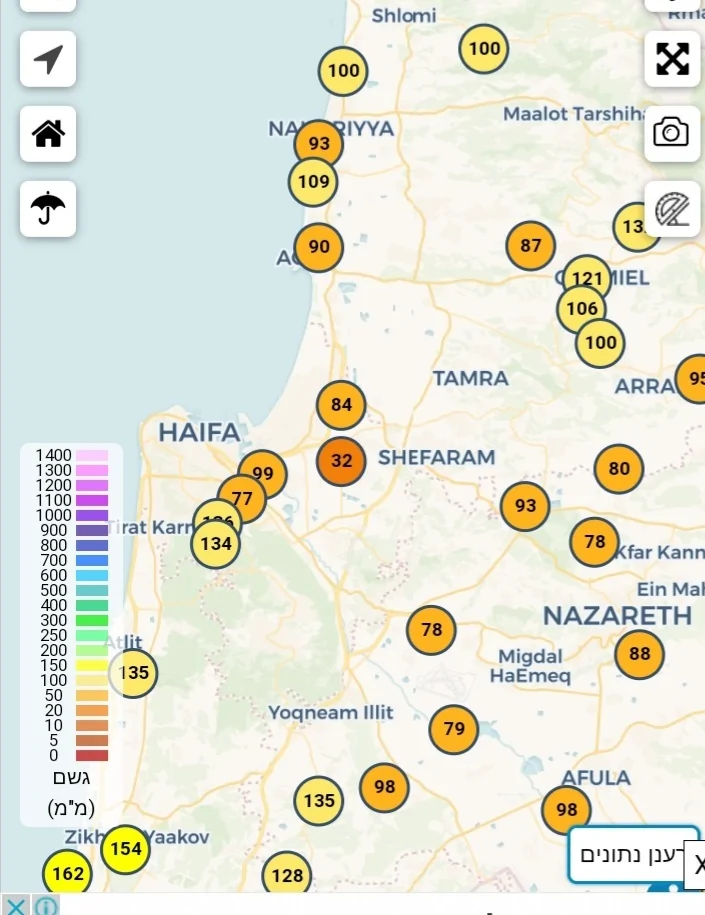Image resolution: width=705 pixels, height=915 pixels.
Task: Click the ad info icon
Action: 46,906
